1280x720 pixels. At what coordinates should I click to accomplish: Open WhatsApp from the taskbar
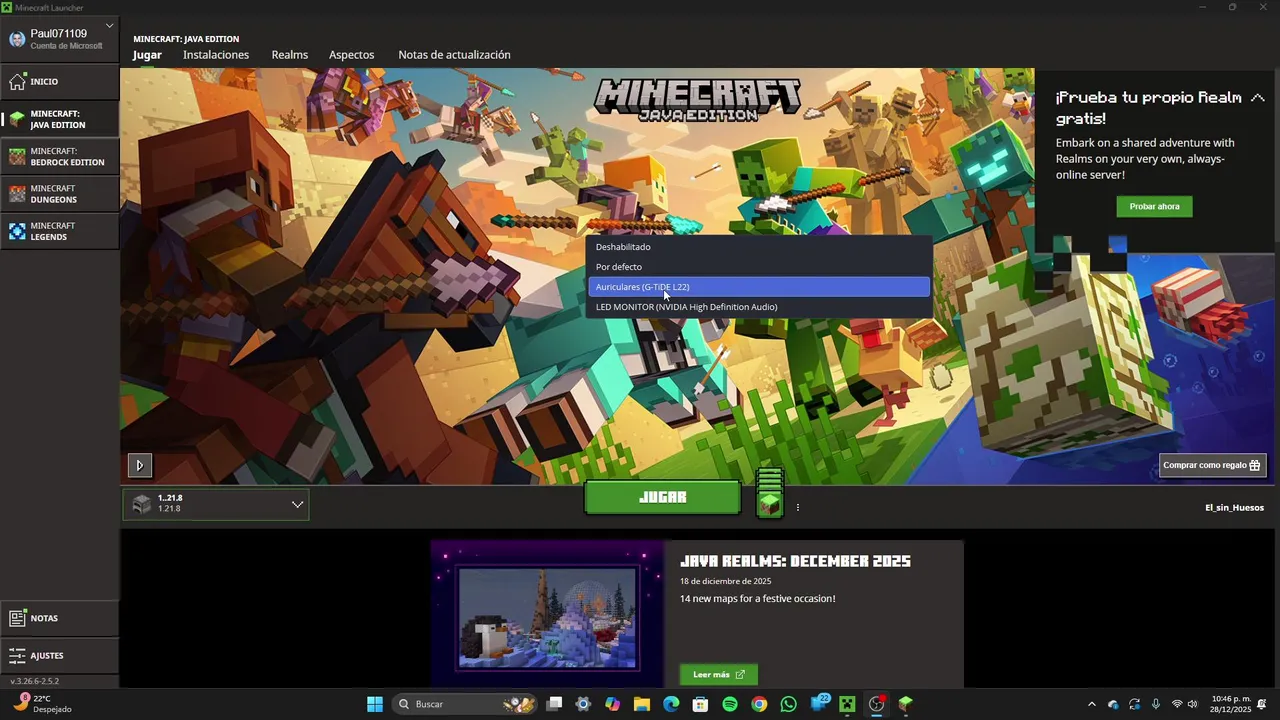[x=789, y=704]
